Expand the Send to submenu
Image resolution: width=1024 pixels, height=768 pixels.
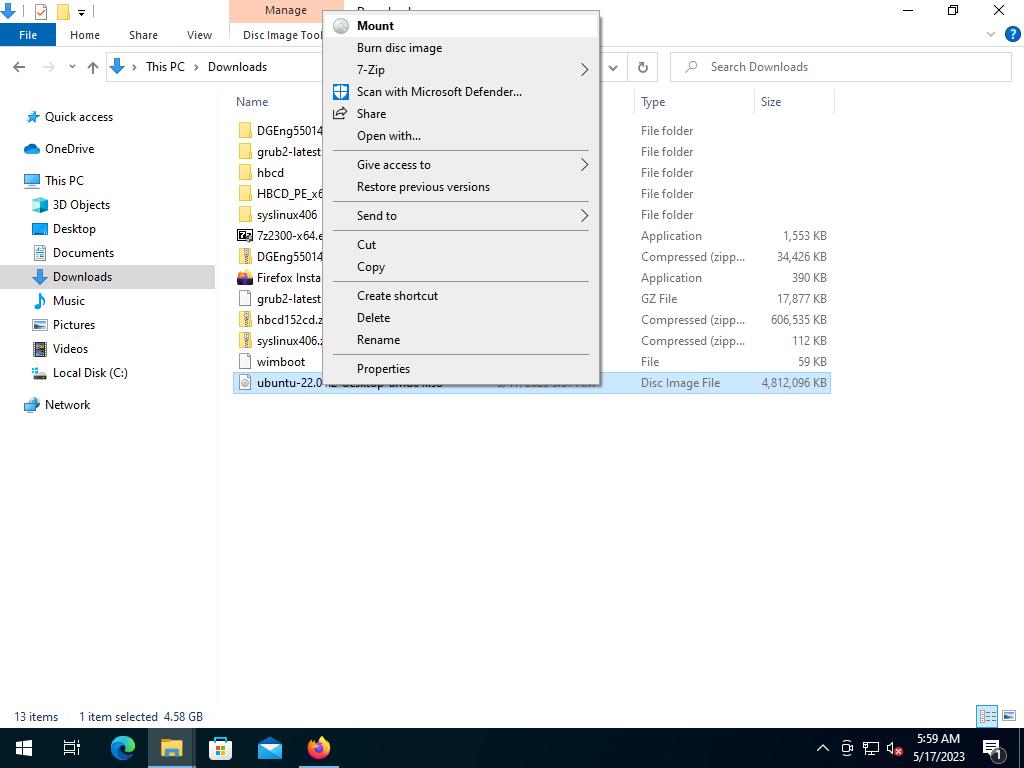click(x=584, y=216)
